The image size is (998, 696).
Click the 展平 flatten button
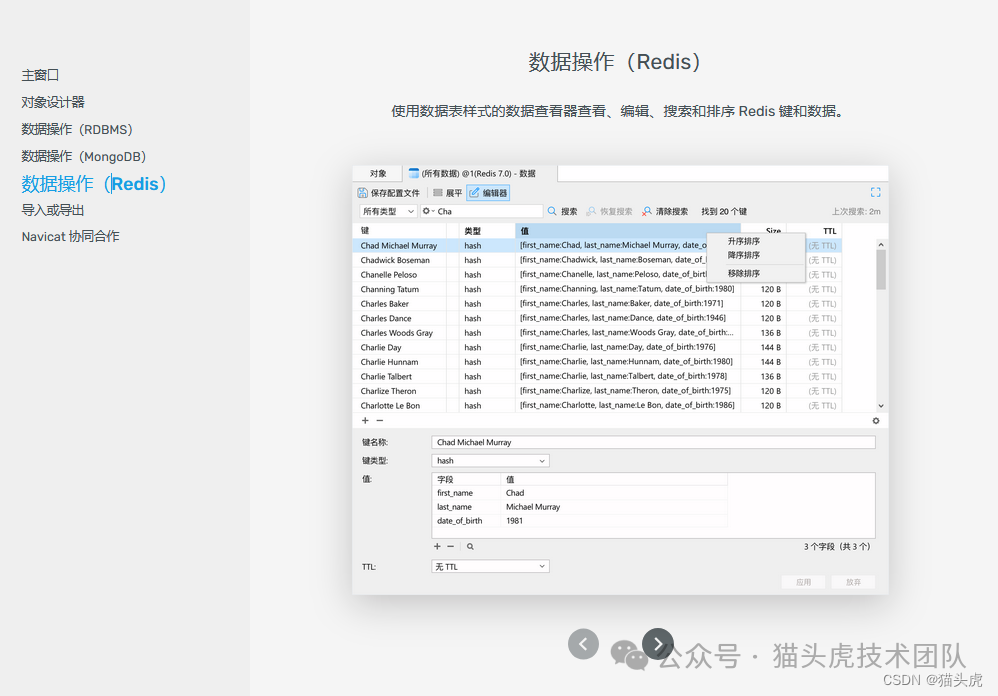(x=447, y=193)
